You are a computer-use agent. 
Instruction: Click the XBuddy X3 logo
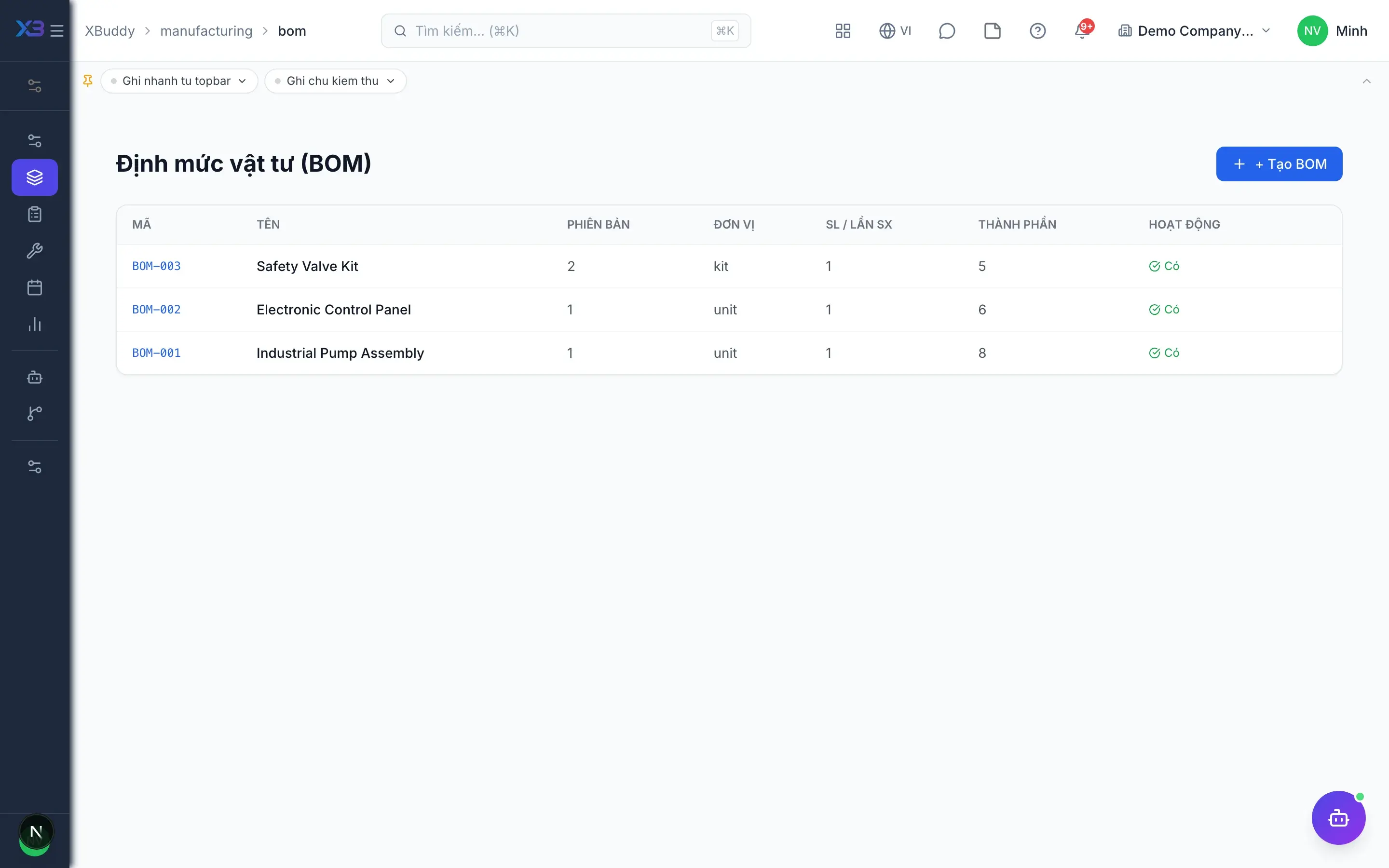pyautogui.click(x=29, y=29)
